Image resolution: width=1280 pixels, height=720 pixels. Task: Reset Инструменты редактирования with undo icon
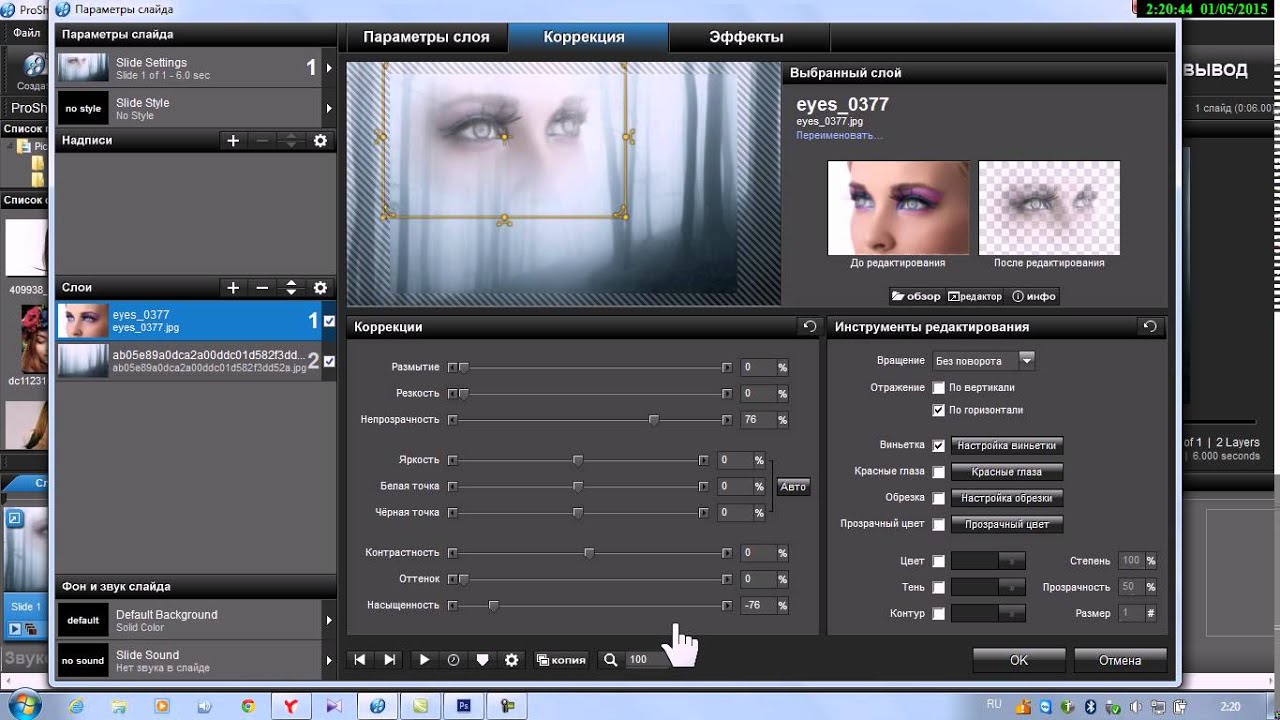click(1150, 326)
